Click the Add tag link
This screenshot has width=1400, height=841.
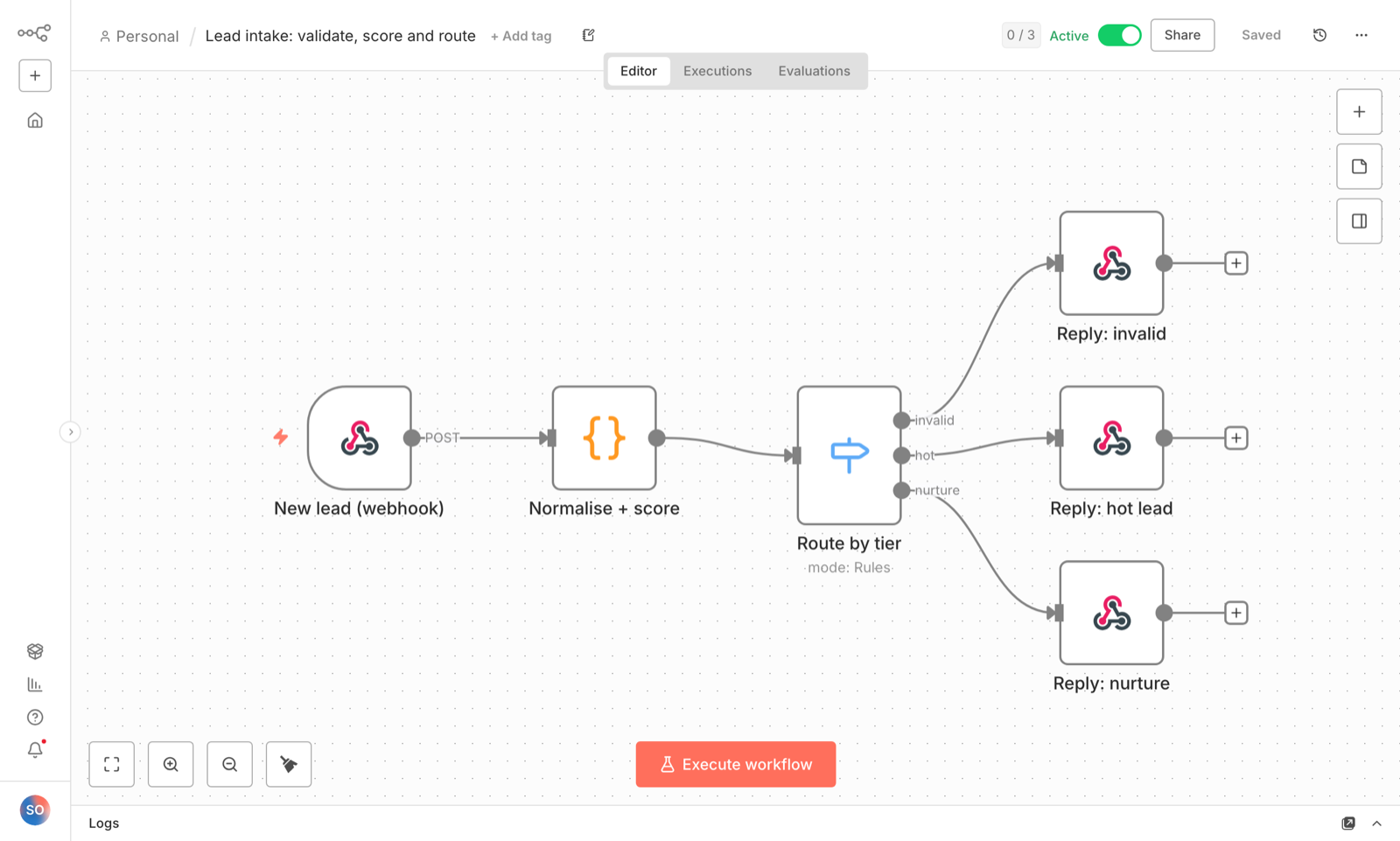coord(521,36)
